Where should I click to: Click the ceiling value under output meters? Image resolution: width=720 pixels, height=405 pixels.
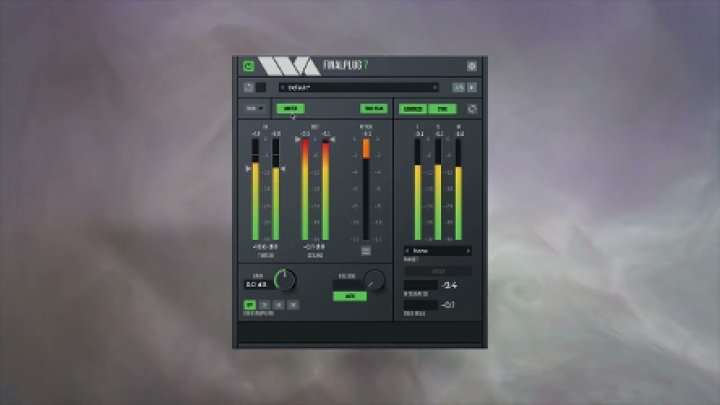click(315, 247)
